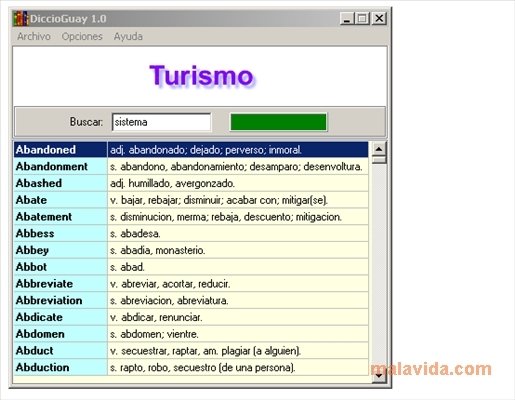Open the Opciones menu
515x400 pixels.
click(82, 36)
